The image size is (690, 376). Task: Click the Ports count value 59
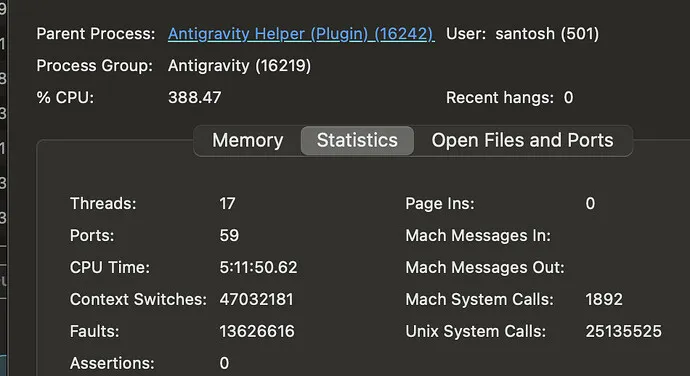(x=229, y=235)
